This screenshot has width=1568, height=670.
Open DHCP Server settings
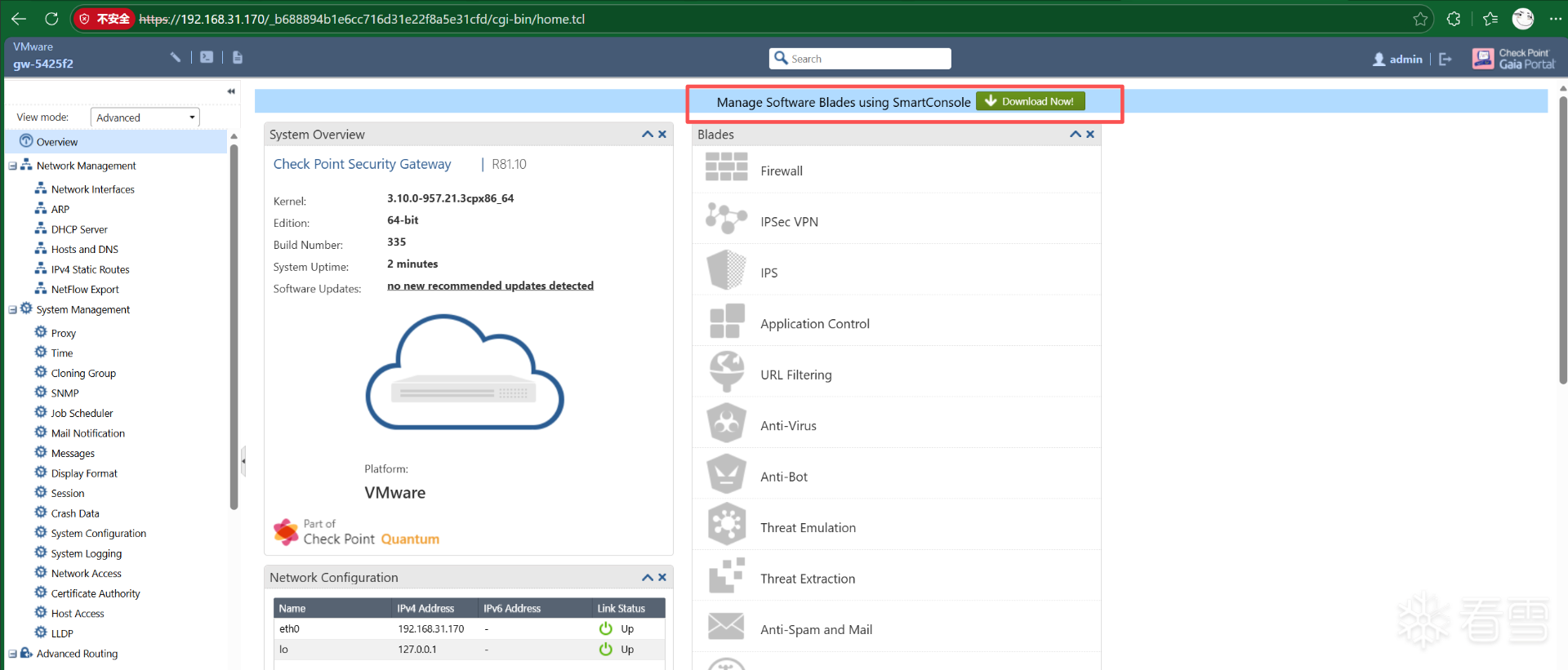tap(79, 229)
